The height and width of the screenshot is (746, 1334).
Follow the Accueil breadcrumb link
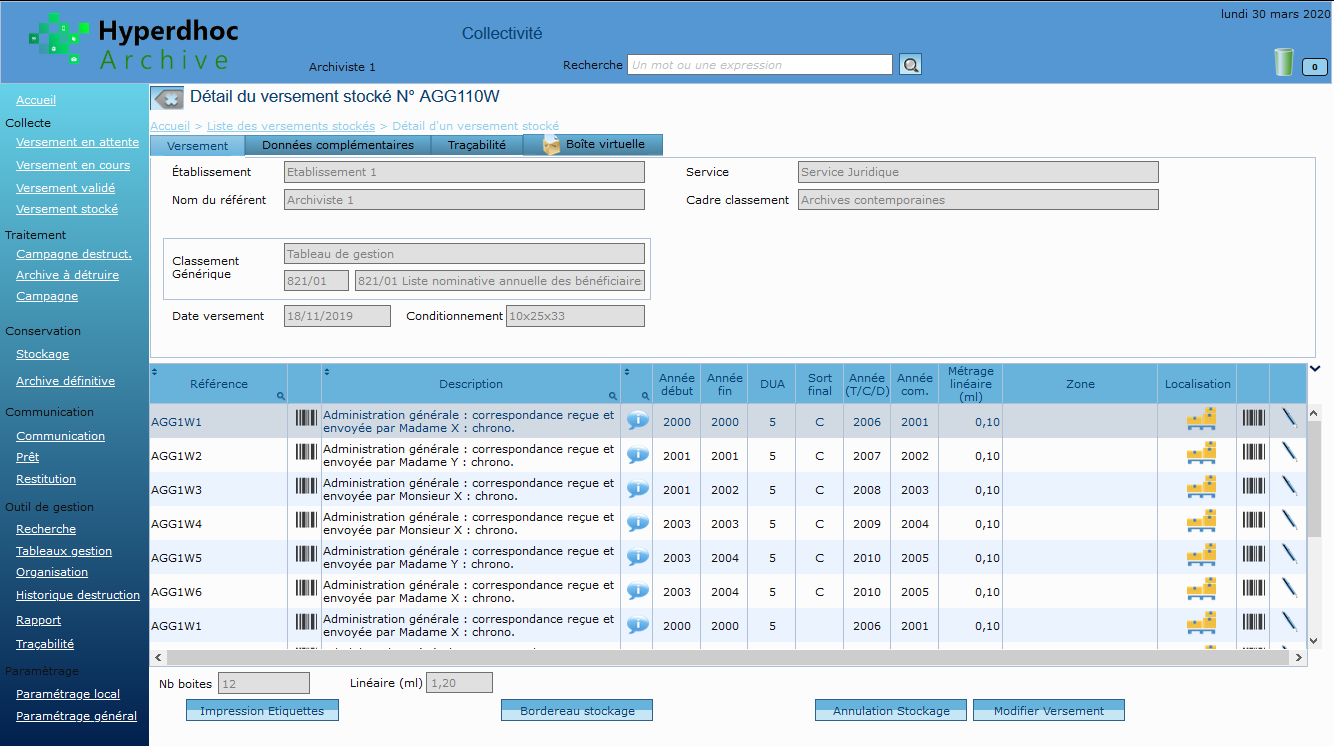(170, 126)
